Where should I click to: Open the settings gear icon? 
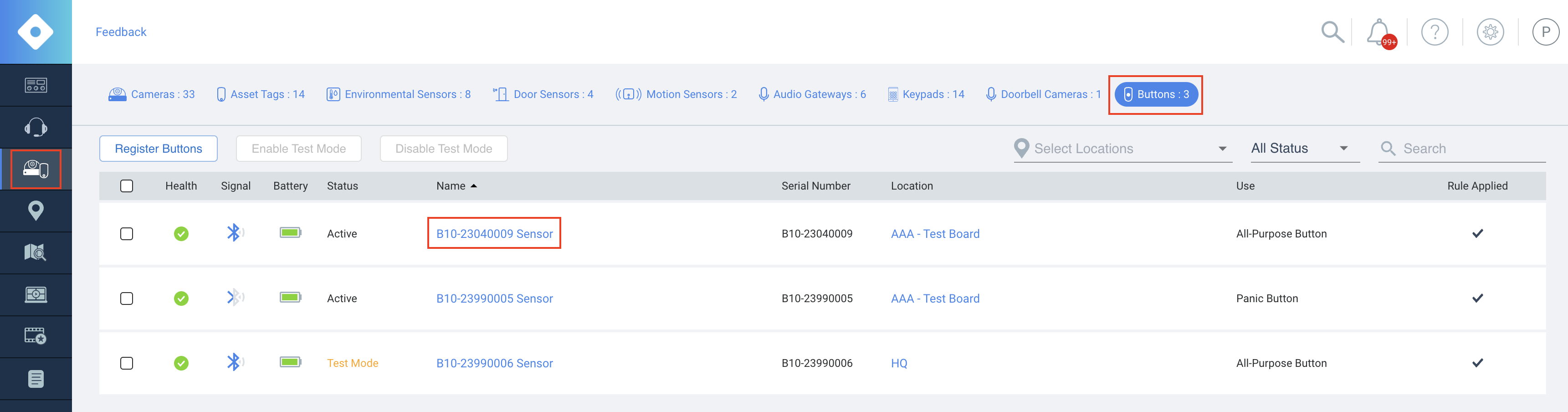[x=1490, y=31]
